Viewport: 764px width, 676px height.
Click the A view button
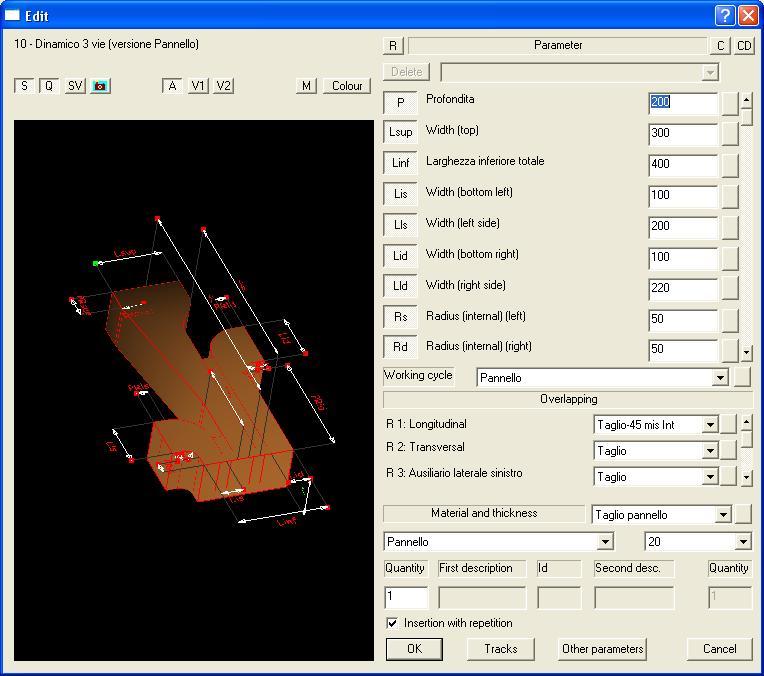172,86
